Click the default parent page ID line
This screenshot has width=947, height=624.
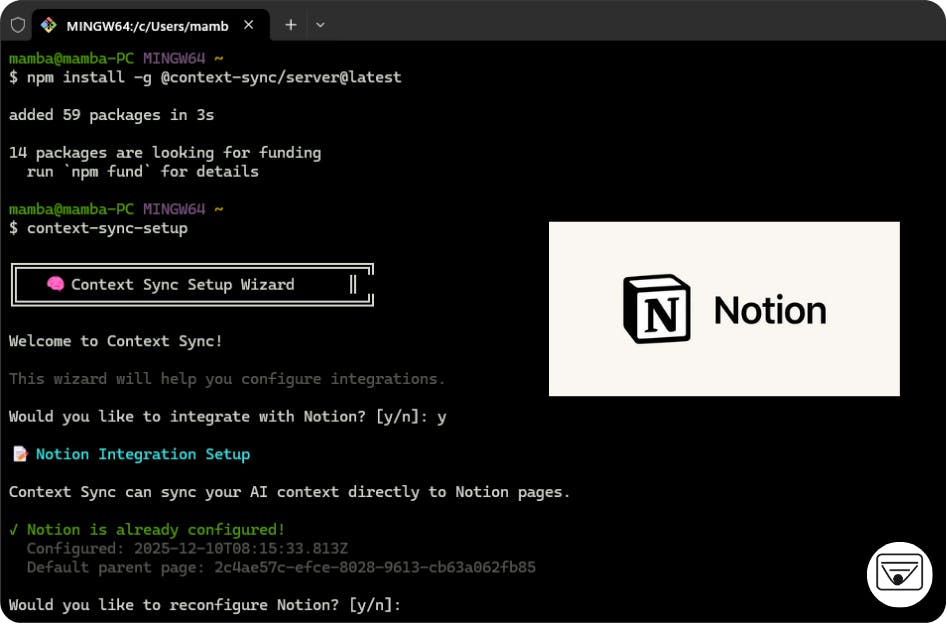coord(281,567)
